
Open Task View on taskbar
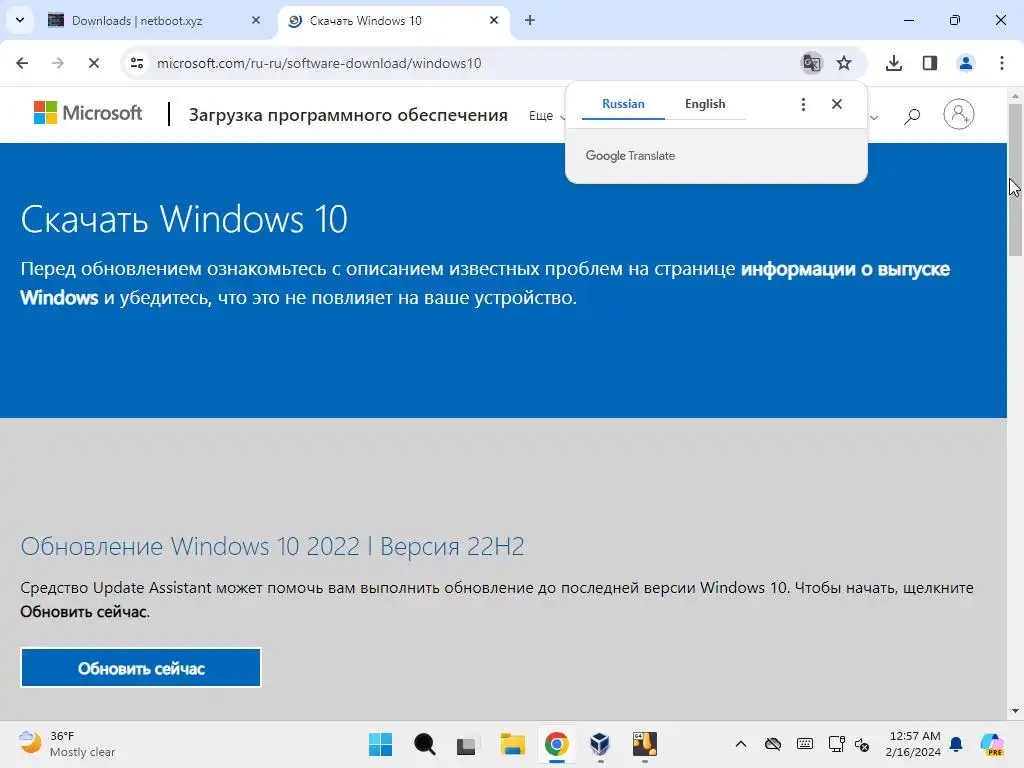point(468,744)
